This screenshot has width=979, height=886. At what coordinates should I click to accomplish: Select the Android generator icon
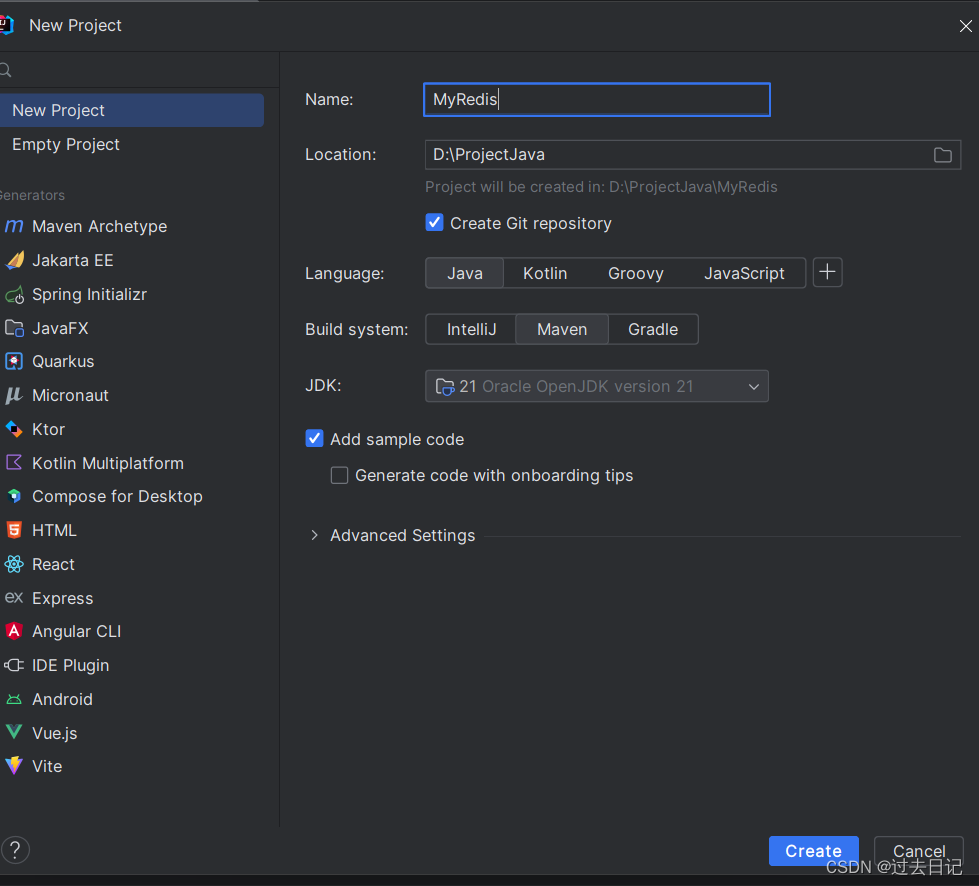pyautogui.click(x=14, y=700)
